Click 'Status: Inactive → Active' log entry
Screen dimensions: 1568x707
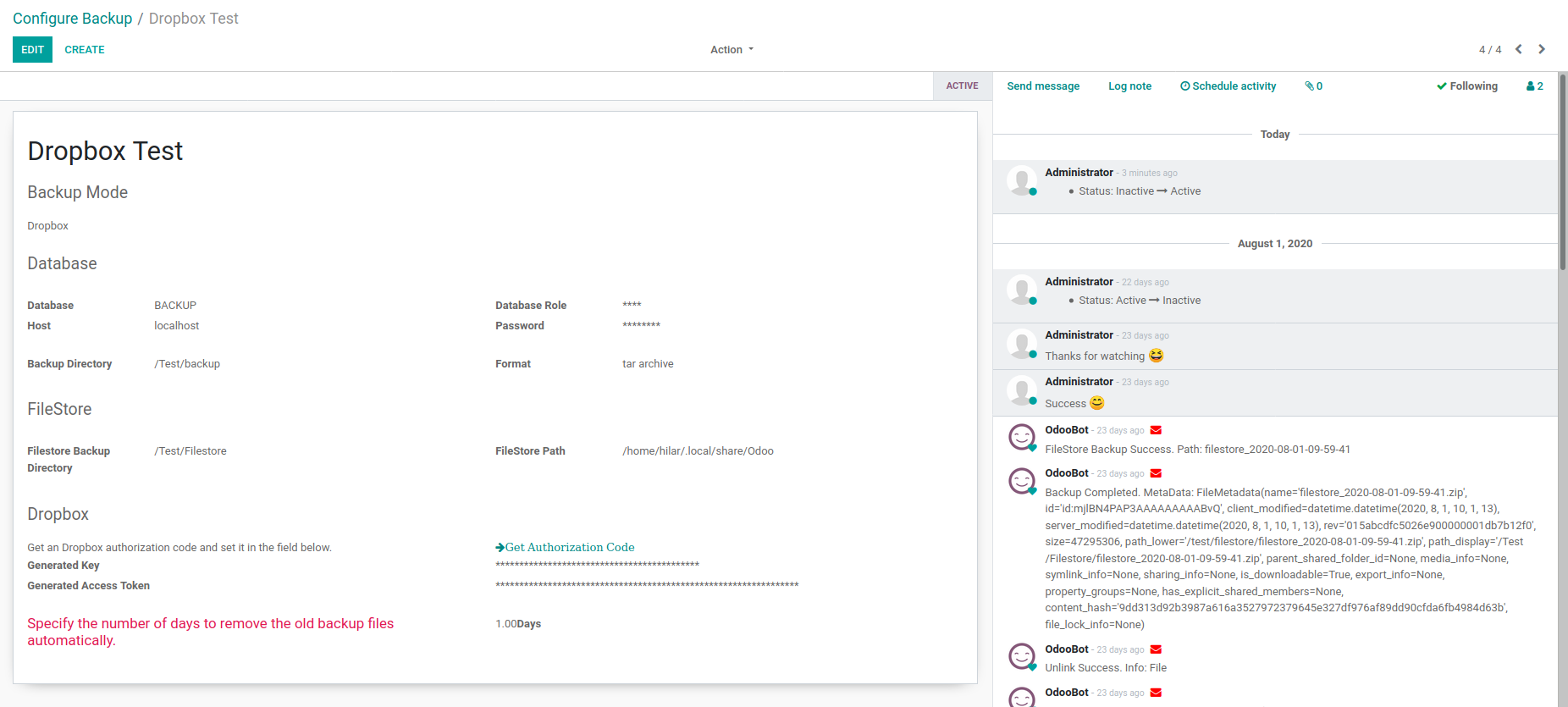(1140, 191)
